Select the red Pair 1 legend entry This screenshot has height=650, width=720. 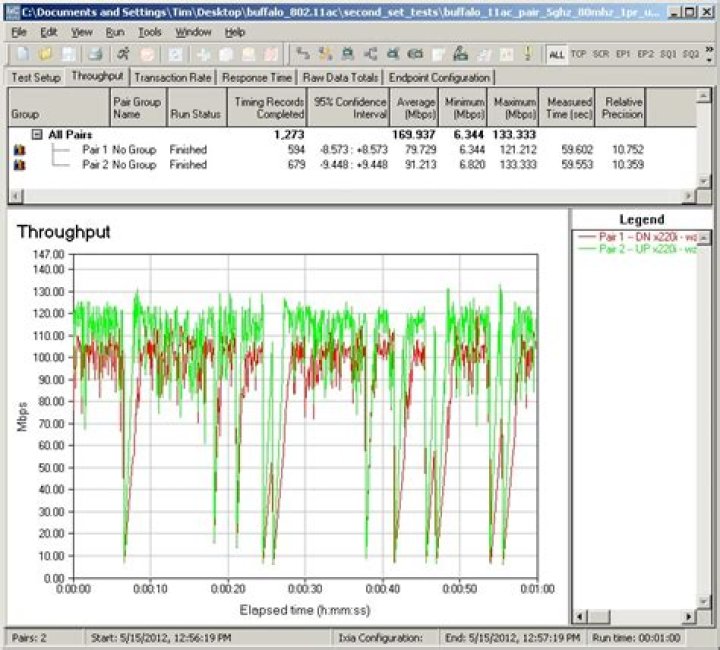pyautogui.click(x=637, y=237)
